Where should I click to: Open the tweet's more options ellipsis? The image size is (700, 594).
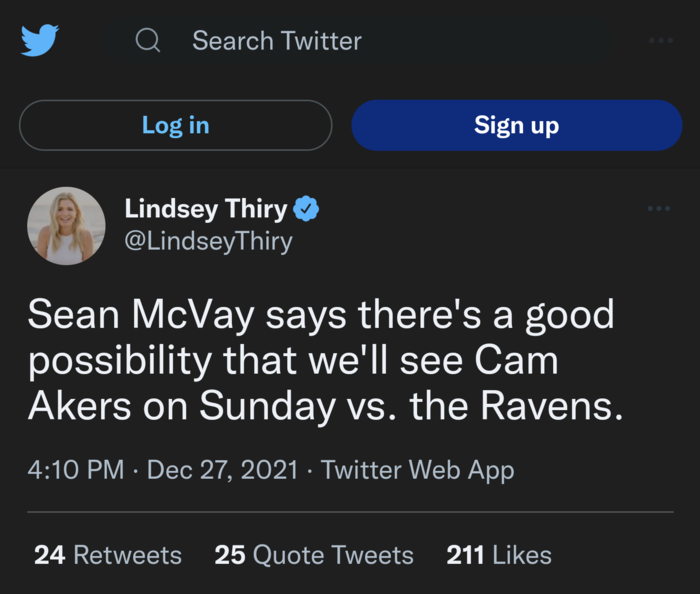pyautogui.click(x=659, y=208)
